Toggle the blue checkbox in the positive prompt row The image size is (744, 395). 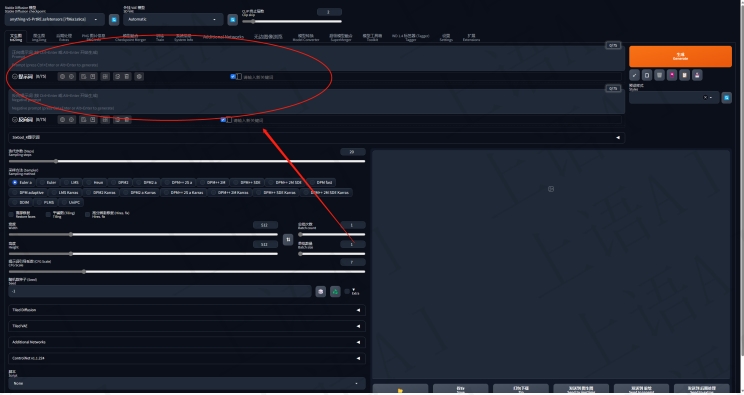coord(233,76)
